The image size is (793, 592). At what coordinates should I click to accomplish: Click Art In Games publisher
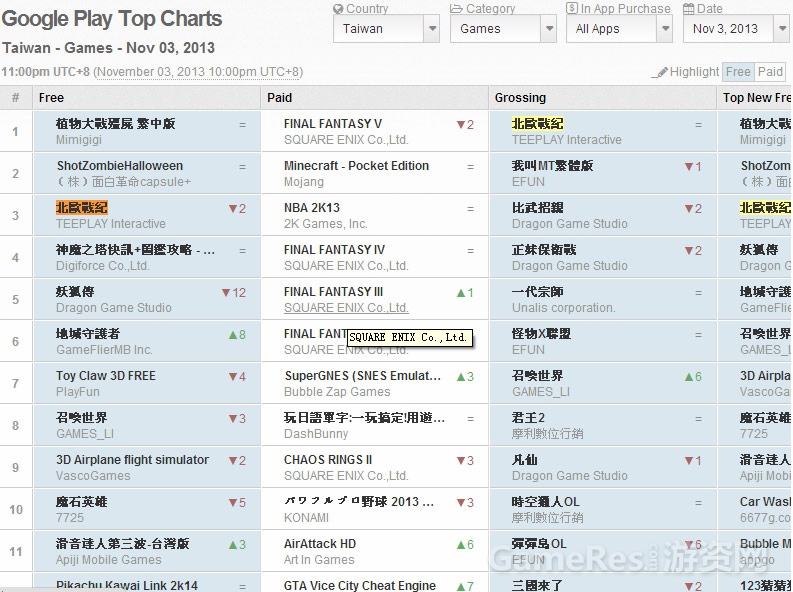pyautogui.click(x=319, y=560)
